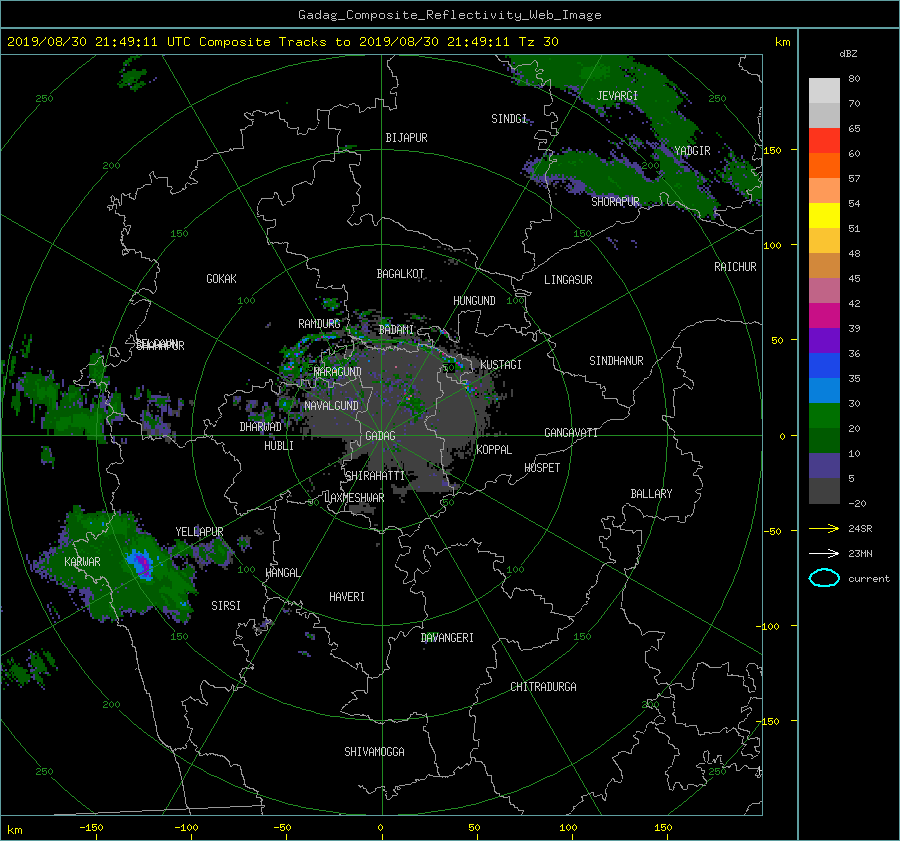900x841 pixels.
Task: Select the green 30 dBZ color swatch
Action: (824, 415)
